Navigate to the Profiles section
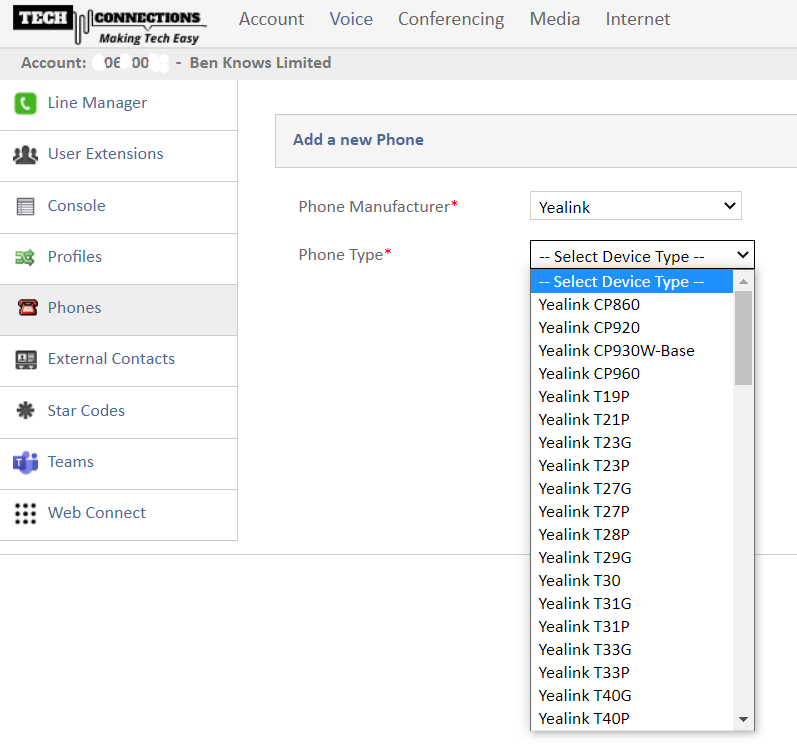The image size is (797, 751). point(75,257)
